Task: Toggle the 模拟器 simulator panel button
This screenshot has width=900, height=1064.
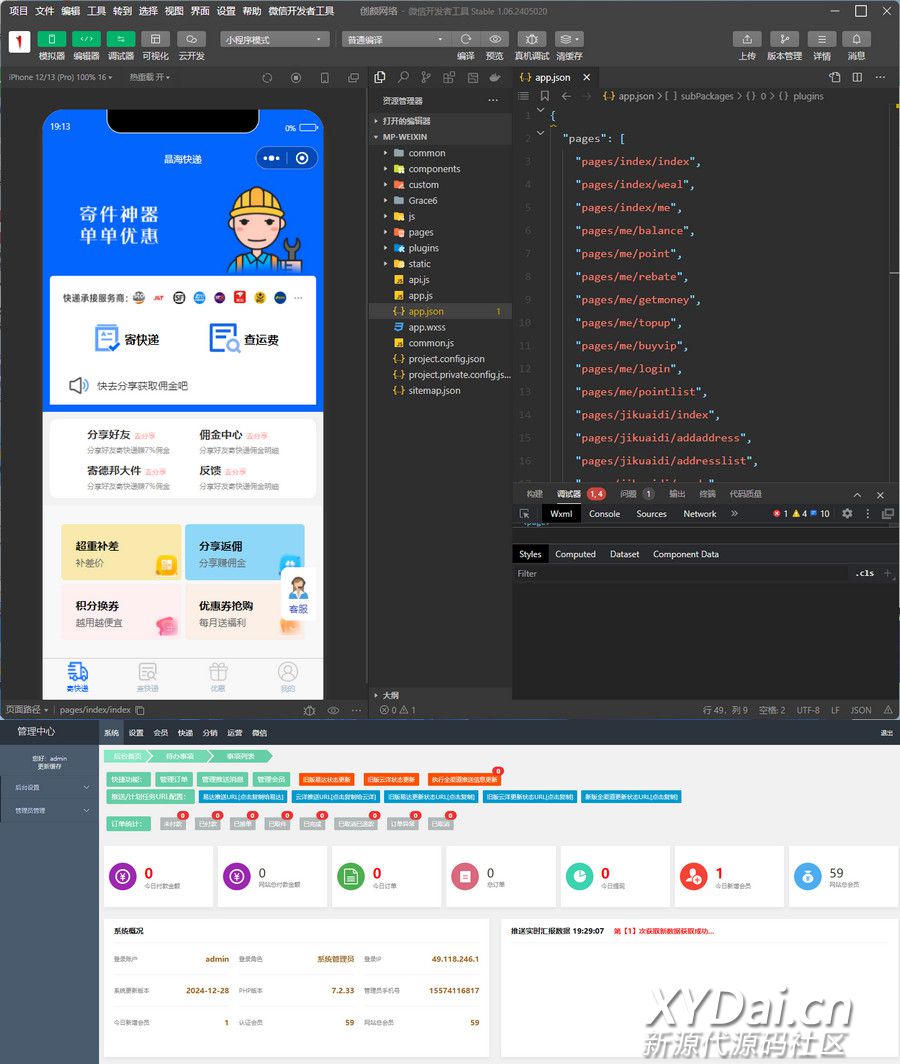Action: (x=52, y=39)
